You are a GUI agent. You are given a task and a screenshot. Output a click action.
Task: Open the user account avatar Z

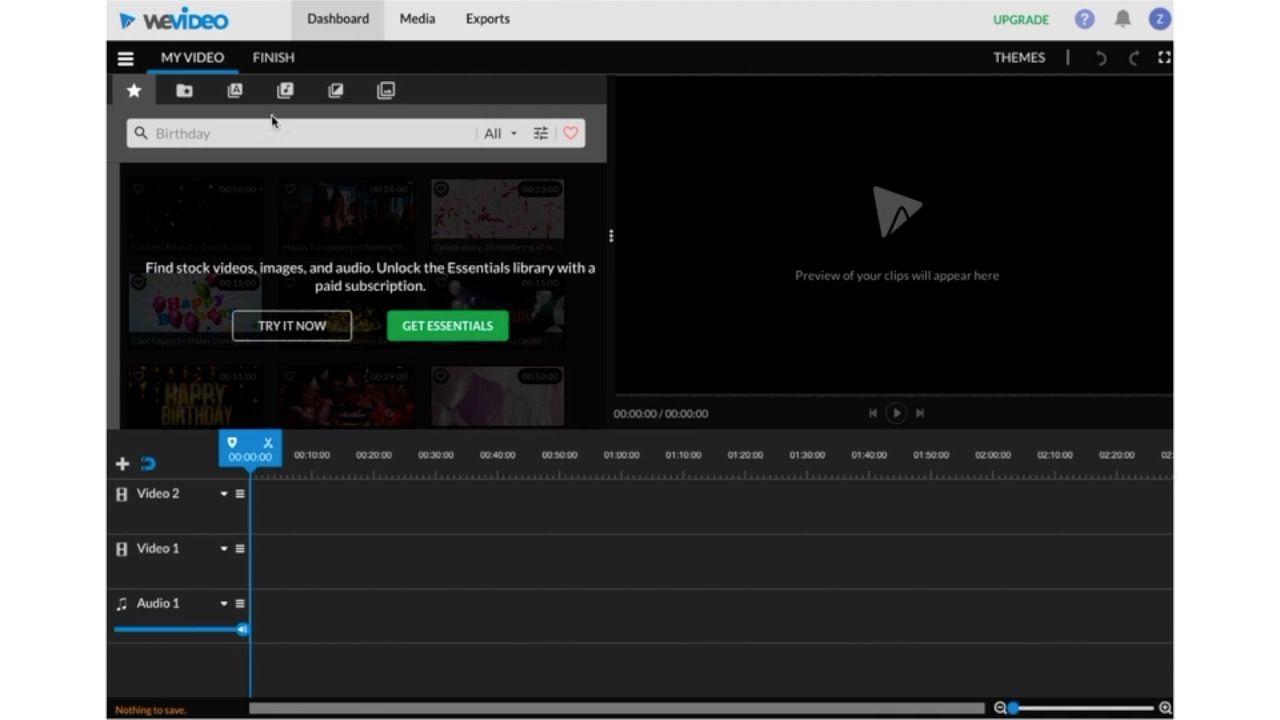pos(1159,19)
